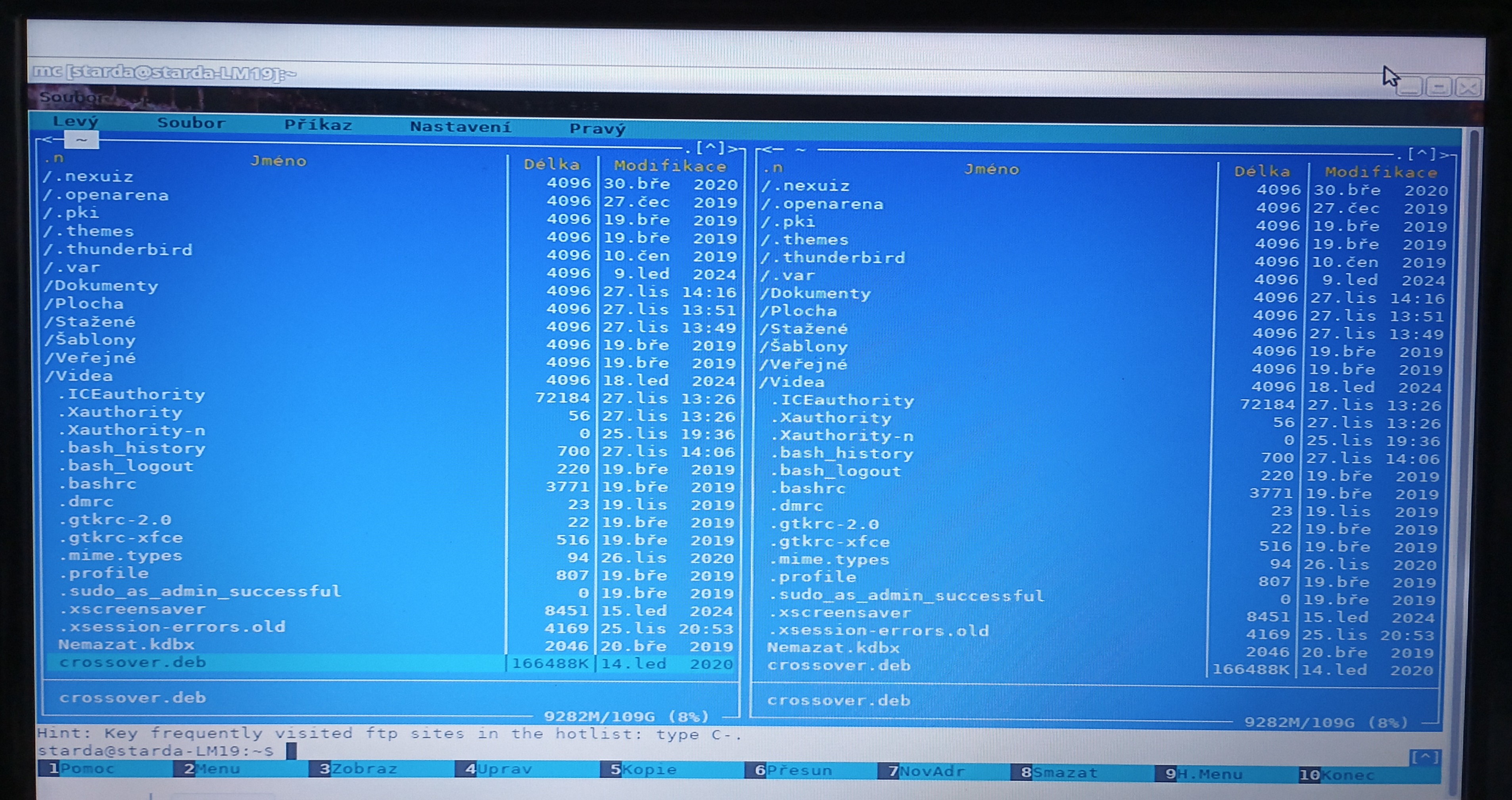This screenshot has width=1512, height=800.
Task: Sort left panel by Délka column
Action: click(x=551, y=164)
